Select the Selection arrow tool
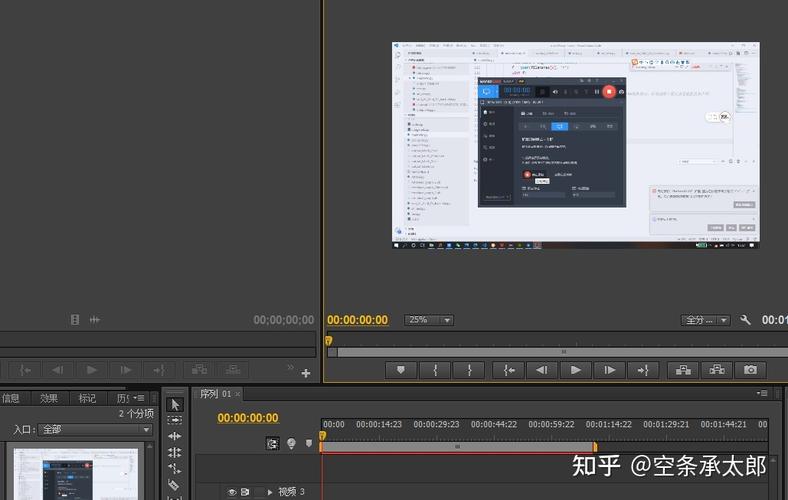The width and height of the screenshot is (788, 500). tap(174, 404)
